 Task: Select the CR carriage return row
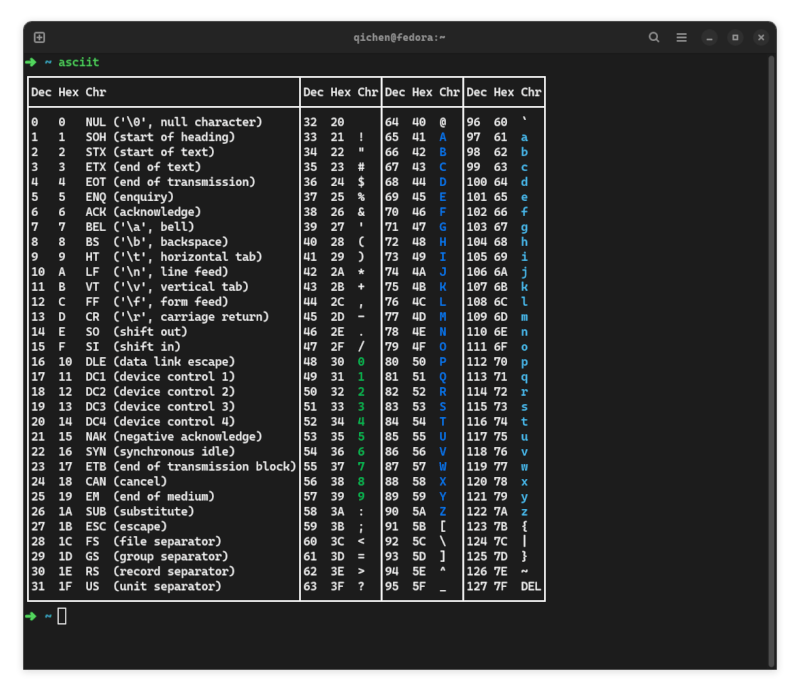tap(150, 317)
